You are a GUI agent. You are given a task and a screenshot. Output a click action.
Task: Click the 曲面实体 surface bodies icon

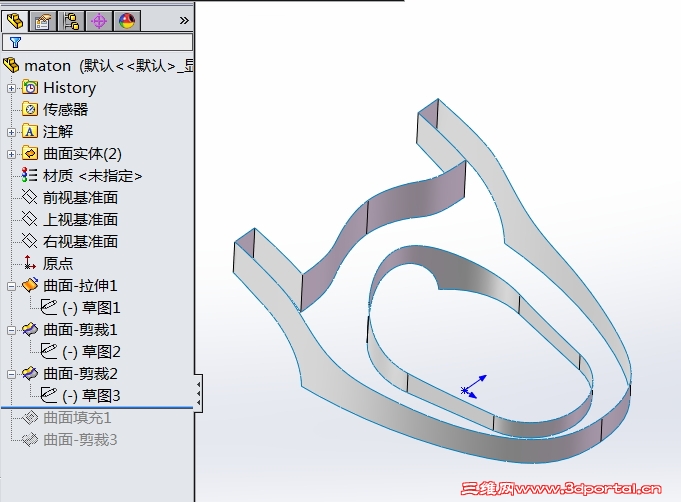[30, 153]
